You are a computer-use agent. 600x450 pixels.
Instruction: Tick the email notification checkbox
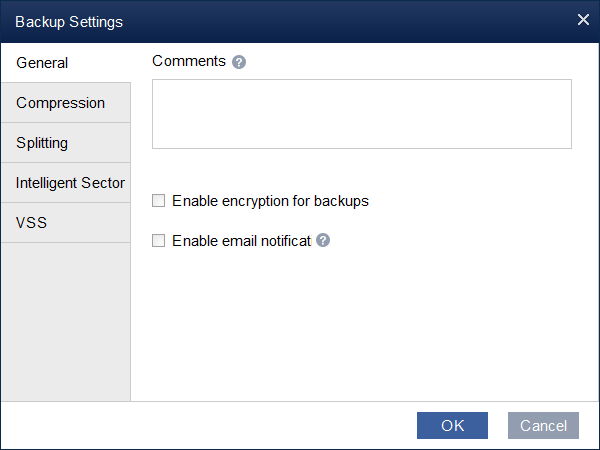[158, 241]
